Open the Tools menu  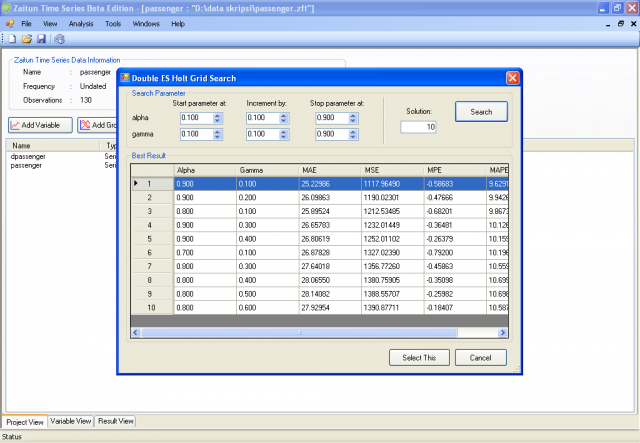pyautogui.click(x=113, y=22)
